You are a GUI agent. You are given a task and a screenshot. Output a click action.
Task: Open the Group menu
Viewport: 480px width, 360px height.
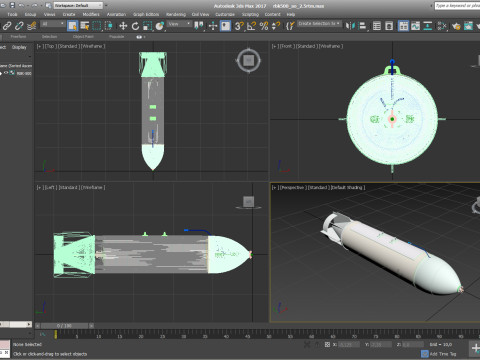tap(30, 14)
